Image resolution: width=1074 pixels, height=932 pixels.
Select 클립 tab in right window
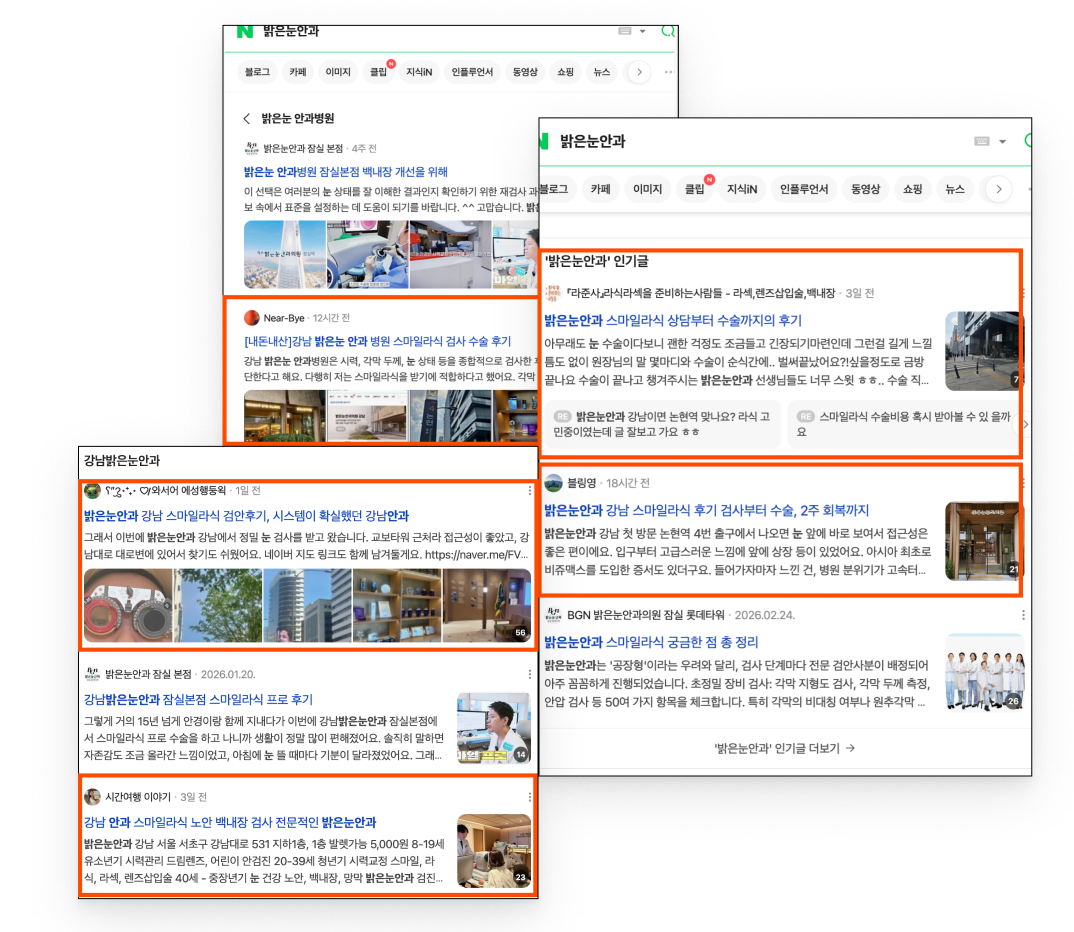[x=695, y=190]
